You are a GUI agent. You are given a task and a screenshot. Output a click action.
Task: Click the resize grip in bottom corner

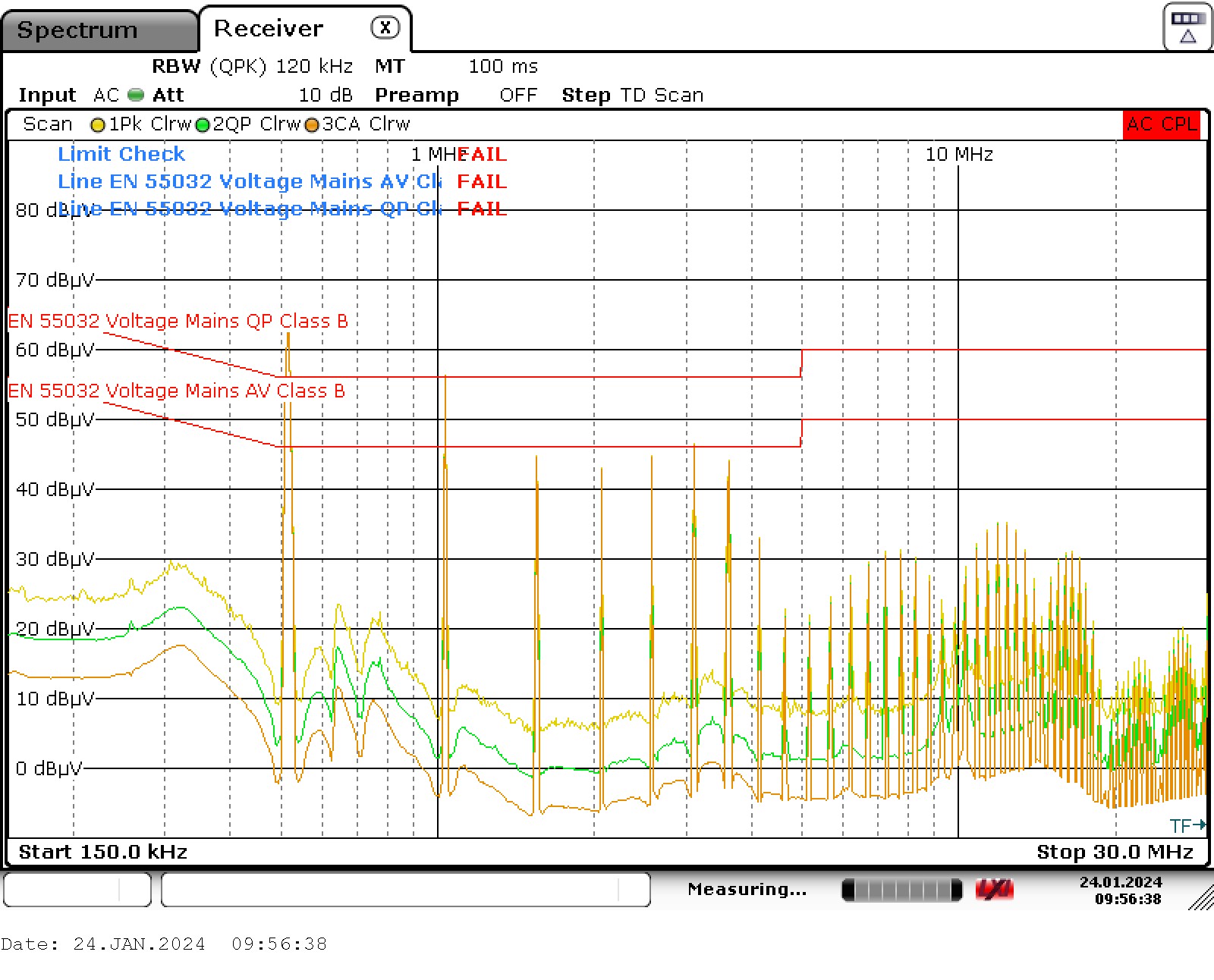(1202, 898)
